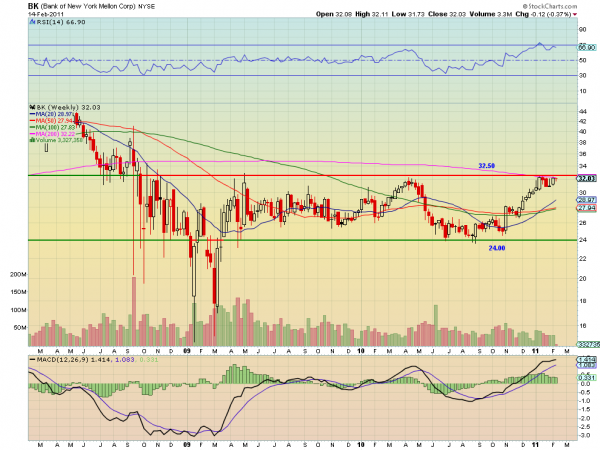Click the -3.0 label on MACD axis
Viewport: 600px width, 450px height.
585,435
